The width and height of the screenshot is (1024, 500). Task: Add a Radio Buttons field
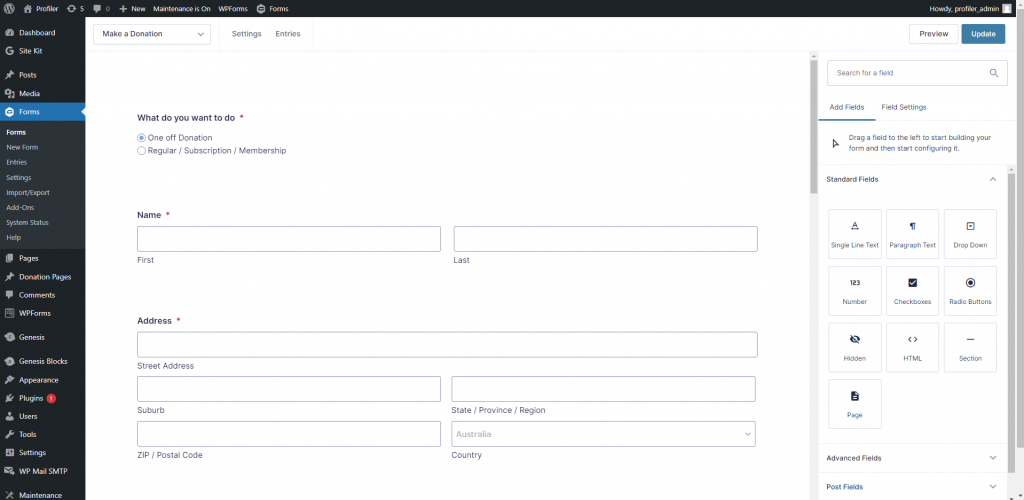click(x=970, y=291)
